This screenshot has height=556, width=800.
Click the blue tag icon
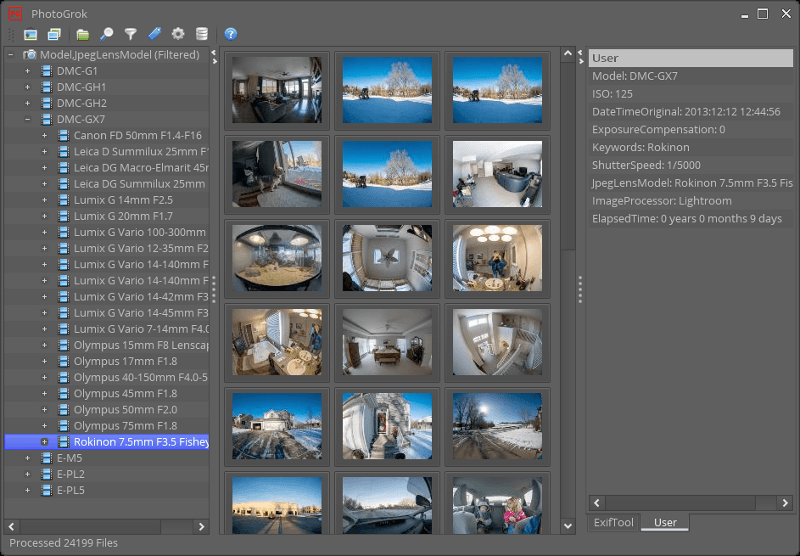(153, 34)
